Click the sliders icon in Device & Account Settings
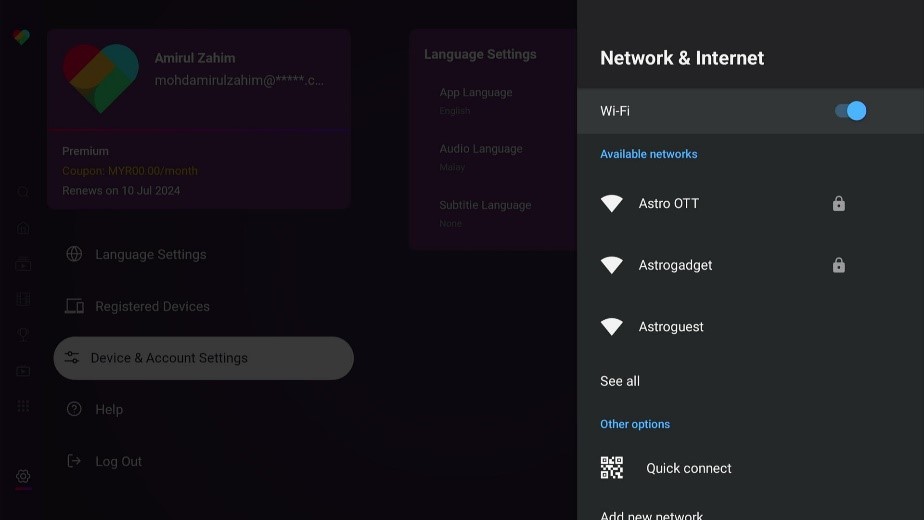Image resolution: width=924 pixels, height=520 pixels. coord(72,357)
